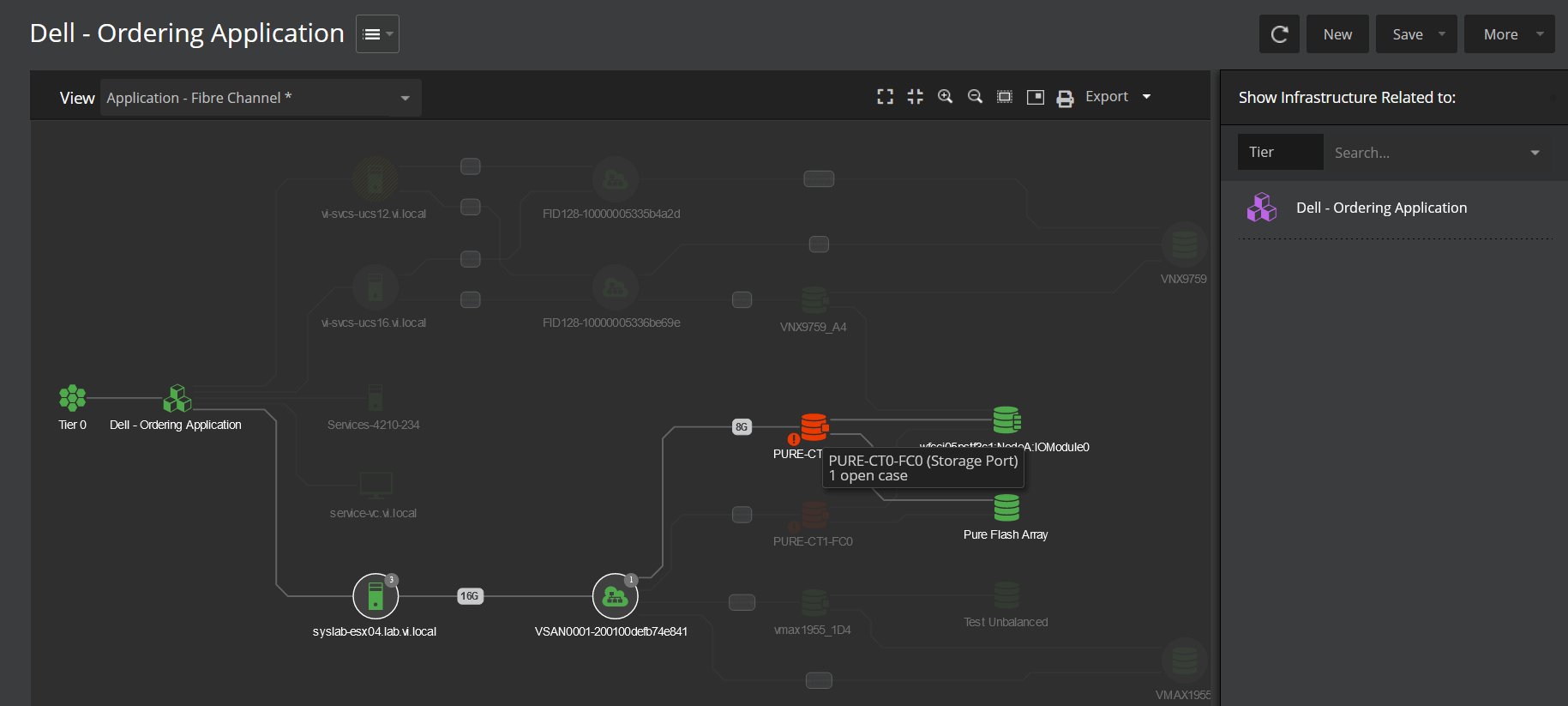This screenshot has width=1568, height=706.
Task: Click the collapse view icon
Action: coord(916,97)
